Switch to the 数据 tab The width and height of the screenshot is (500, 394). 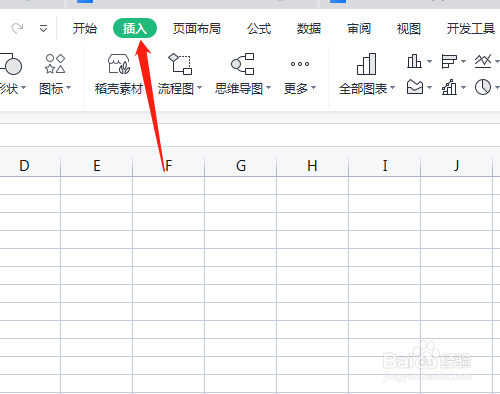[309, 29]
